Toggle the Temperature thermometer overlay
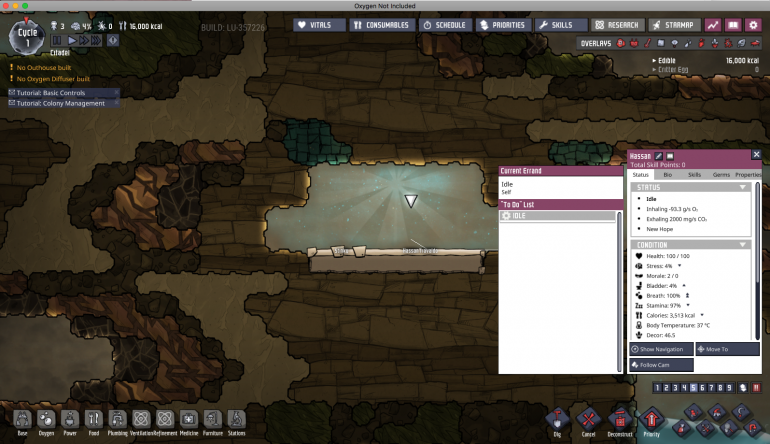 pos(648,43)
